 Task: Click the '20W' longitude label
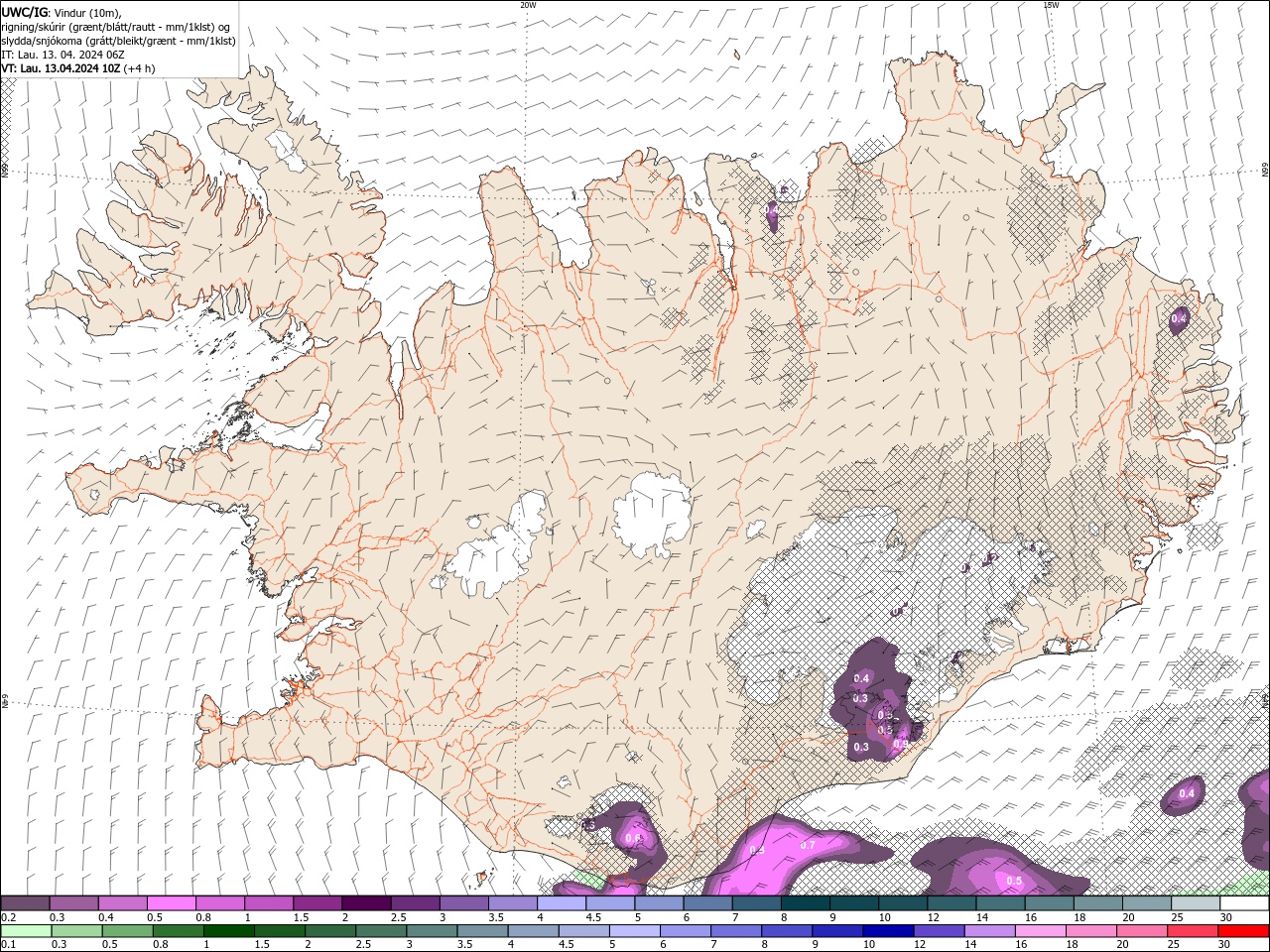[x=529, y=5]
